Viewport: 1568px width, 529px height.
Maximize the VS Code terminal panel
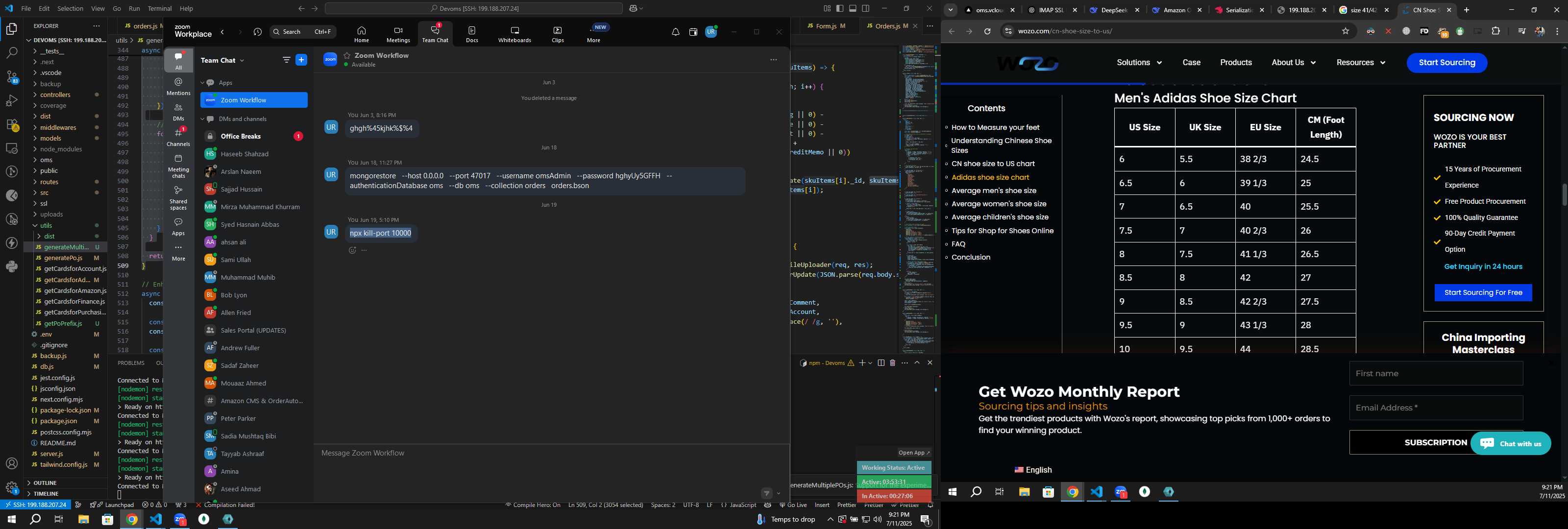917,363
